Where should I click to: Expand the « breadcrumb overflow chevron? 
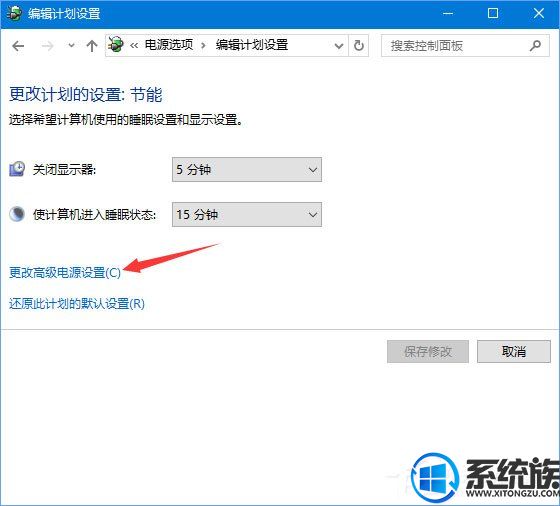point(134,46)
